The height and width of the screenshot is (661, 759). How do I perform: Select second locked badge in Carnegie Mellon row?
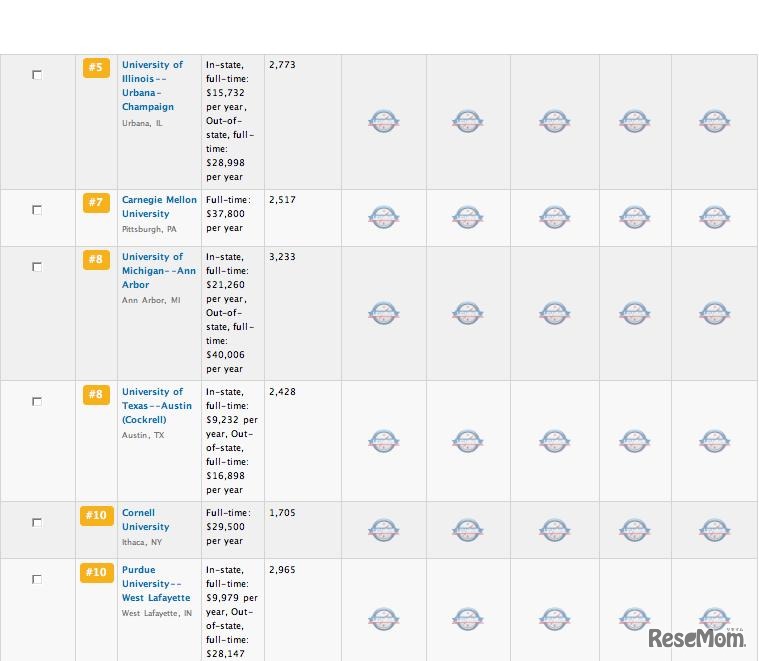coord(468,217)
